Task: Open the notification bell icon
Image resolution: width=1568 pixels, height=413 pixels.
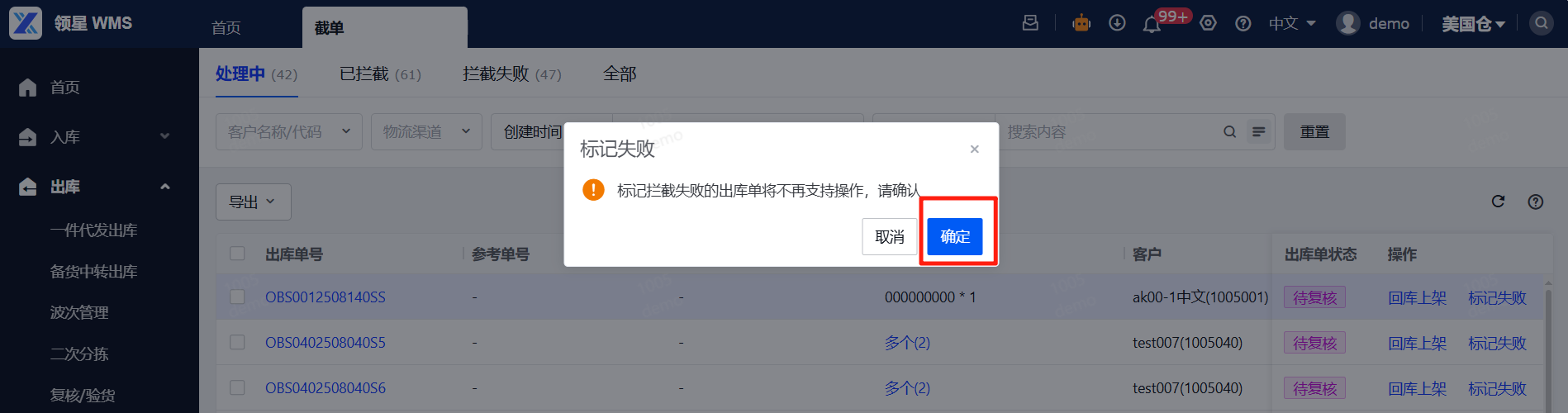Action: point(1152,24)
